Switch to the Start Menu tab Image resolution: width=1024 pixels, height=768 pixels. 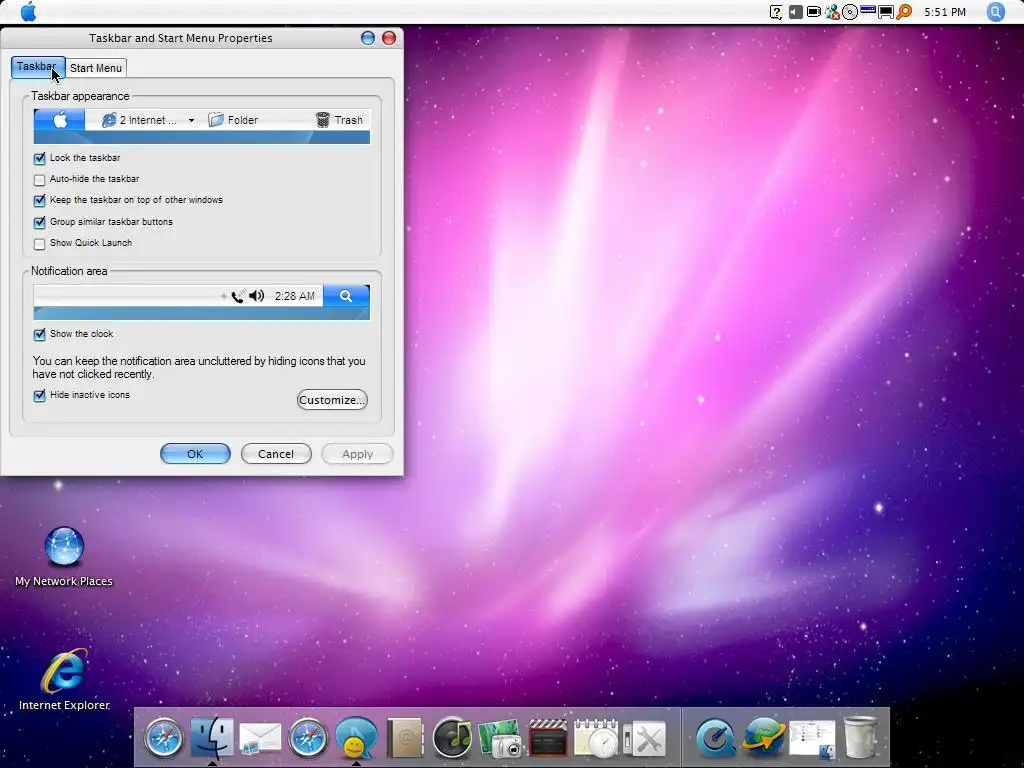[x=96, y=68]
